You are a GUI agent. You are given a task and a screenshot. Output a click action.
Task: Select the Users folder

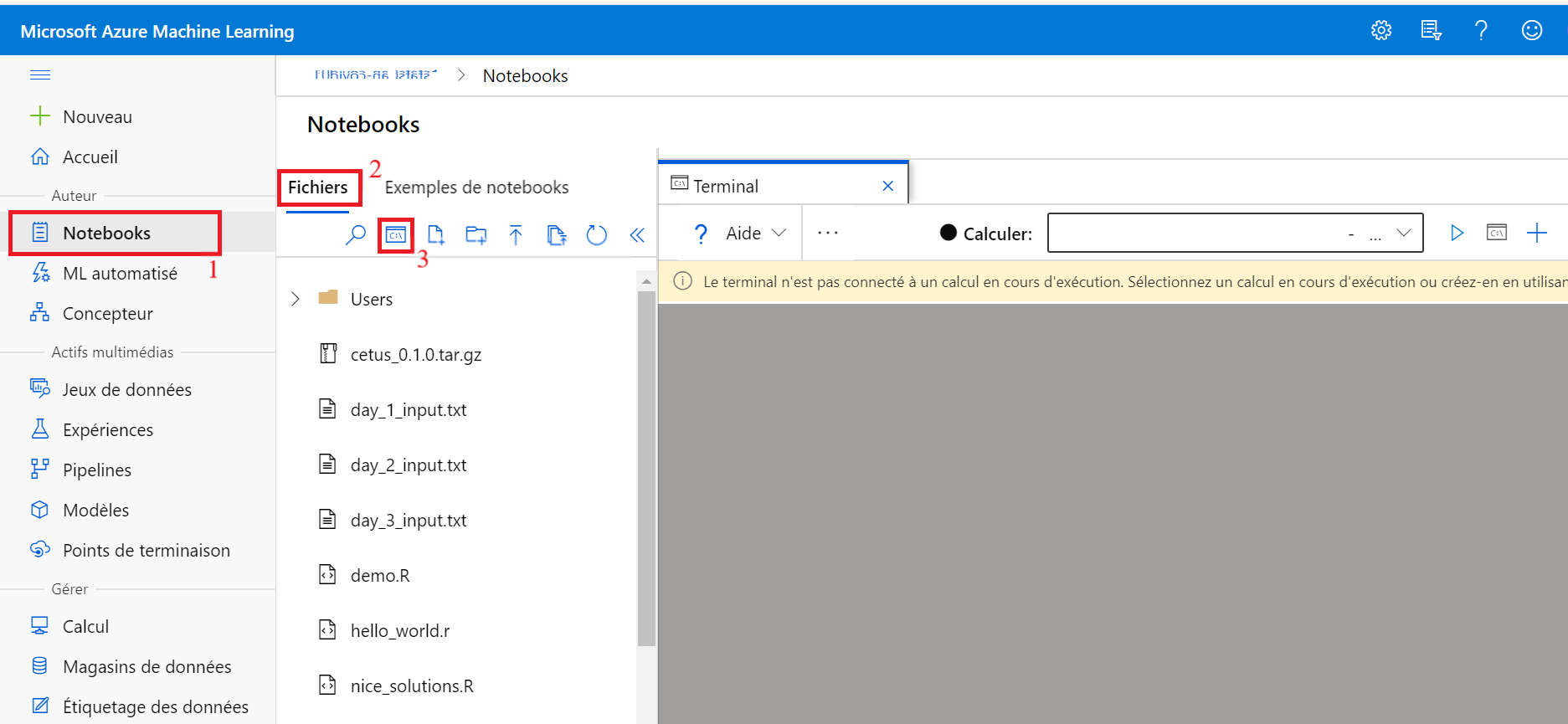(x=356, y=299)
